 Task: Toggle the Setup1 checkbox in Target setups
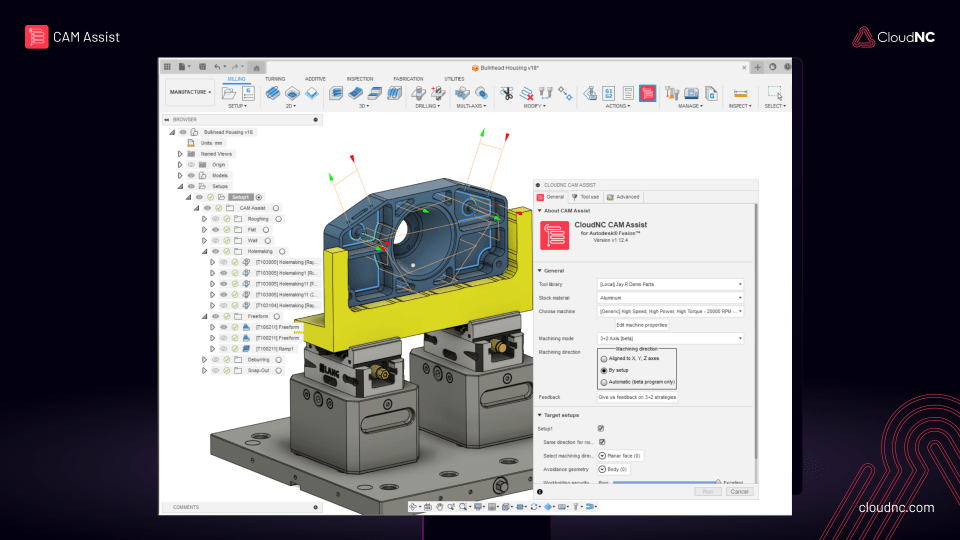601,428
